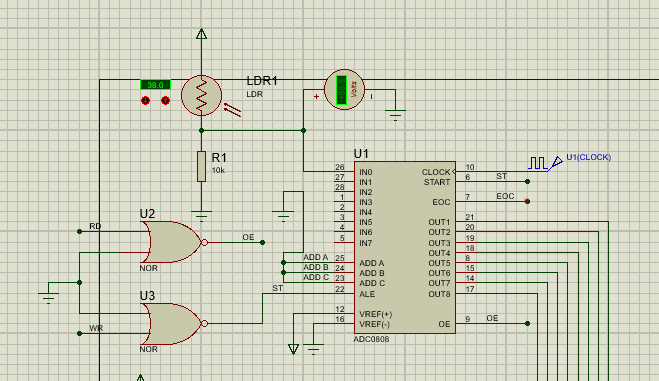Select the R1 10k resistor
This screenshot has height=381, width=659.
[x=201, y=167]
